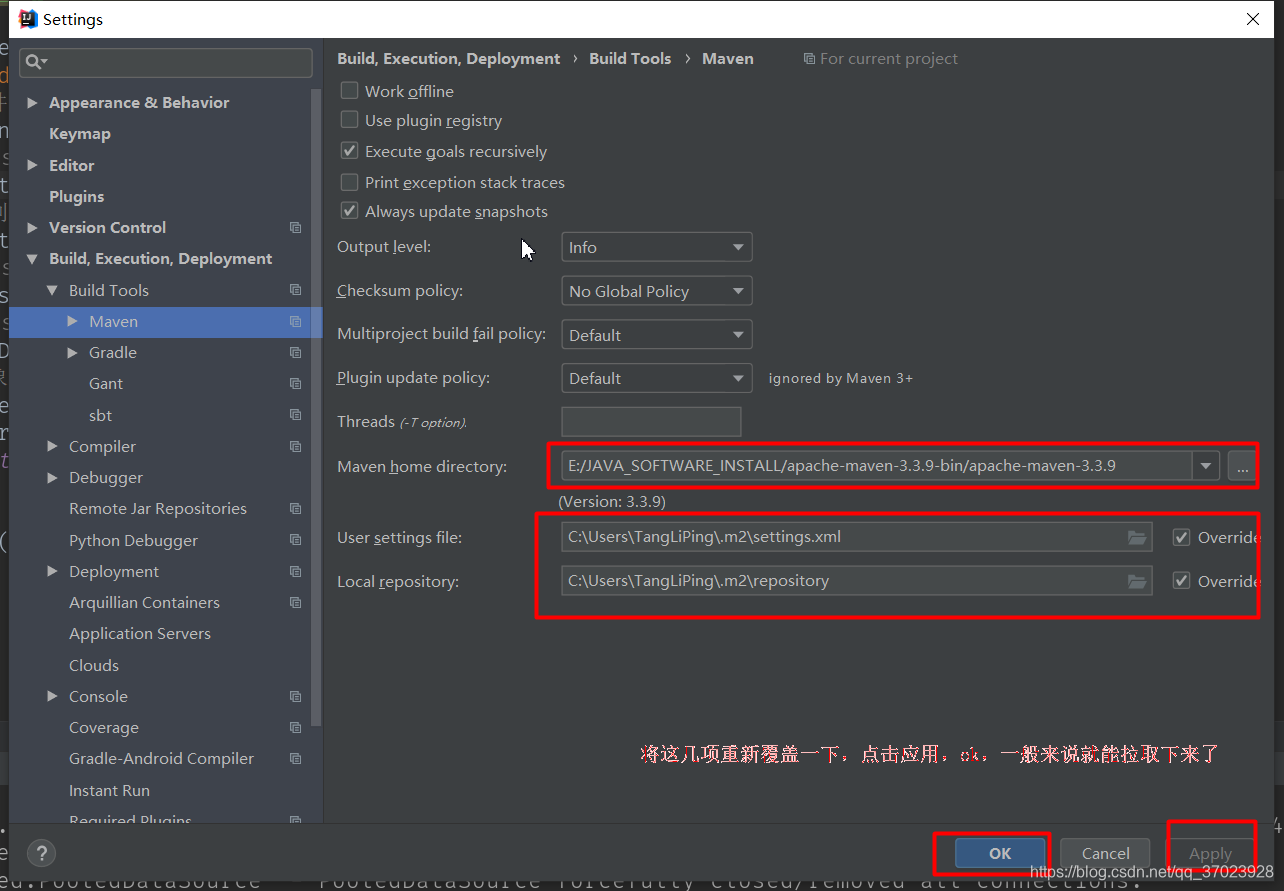
Task: Expand the Version Control node arrow
Action: point(32,228)
